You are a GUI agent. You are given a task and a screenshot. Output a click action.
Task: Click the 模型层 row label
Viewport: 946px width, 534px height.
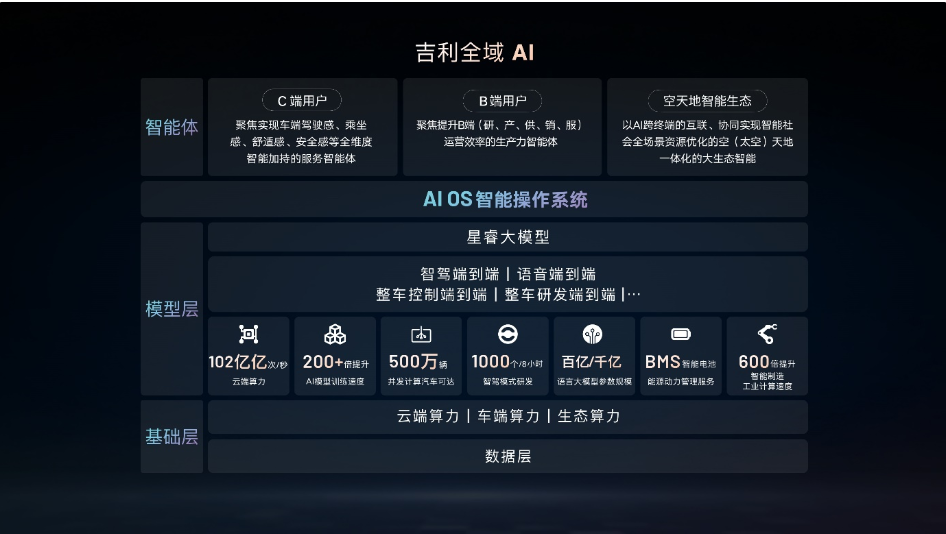[x=172, y=309]
